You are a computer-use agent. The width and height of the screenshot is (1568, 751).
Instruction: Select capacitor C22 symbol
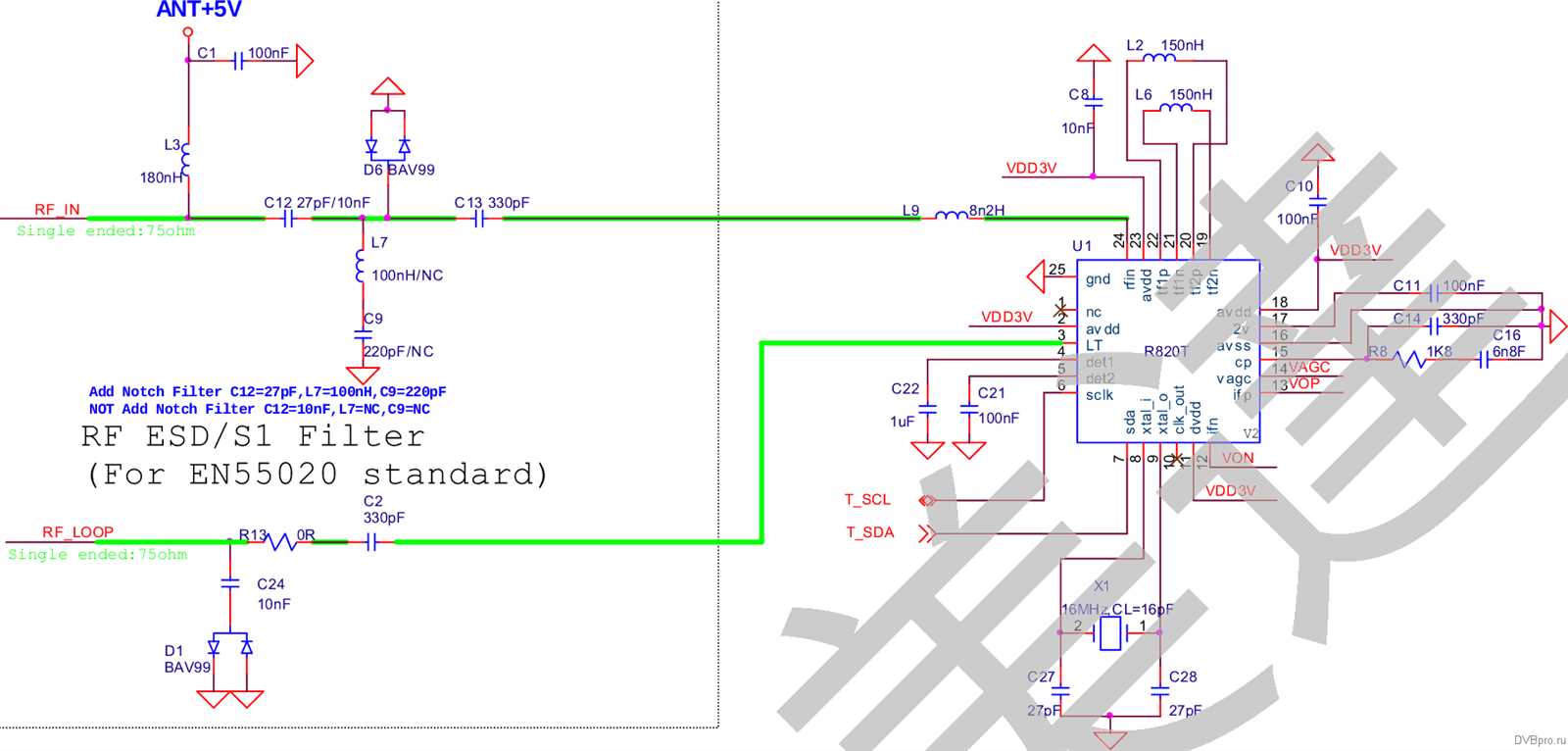pyautogui.click(x=928, y=409)
